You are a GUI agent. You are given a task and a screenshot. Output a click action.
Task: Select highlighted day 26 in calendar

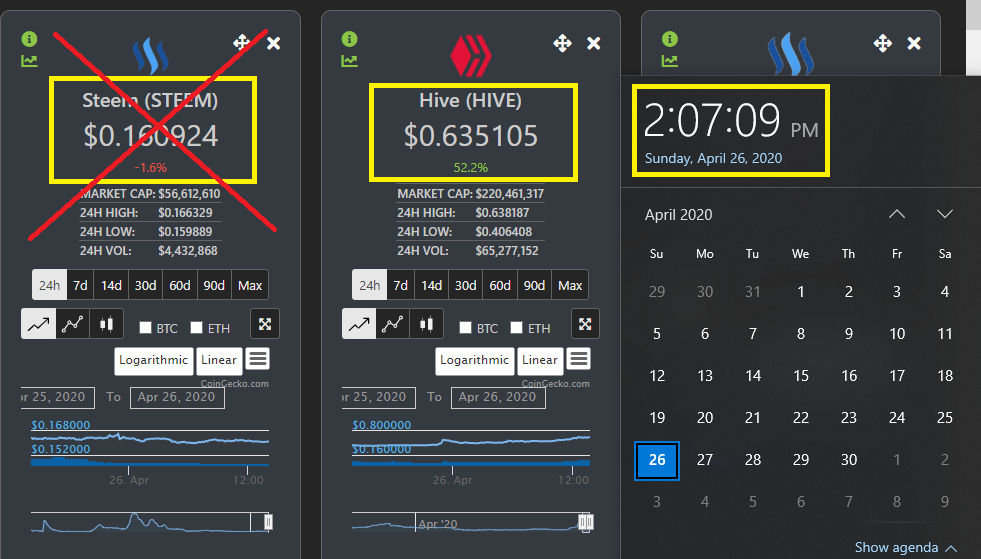coord(657,460)
